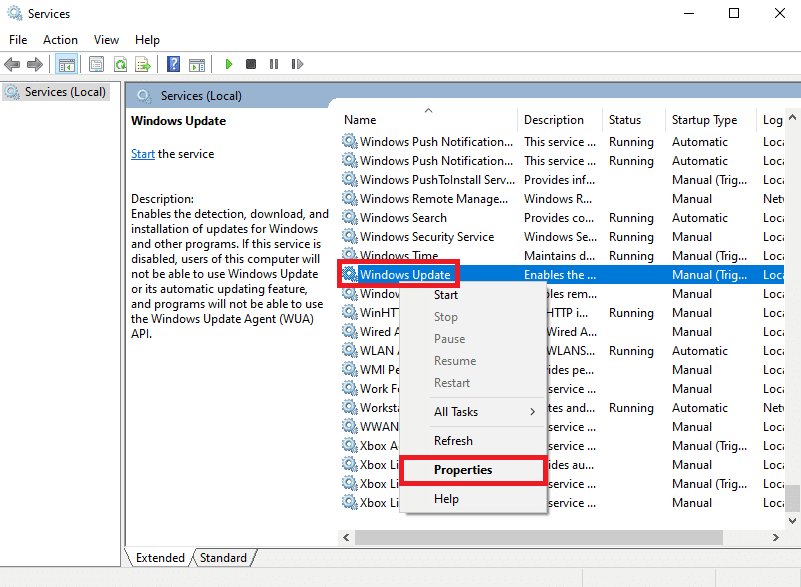Choose Restart from the context menu

[452, 383]
